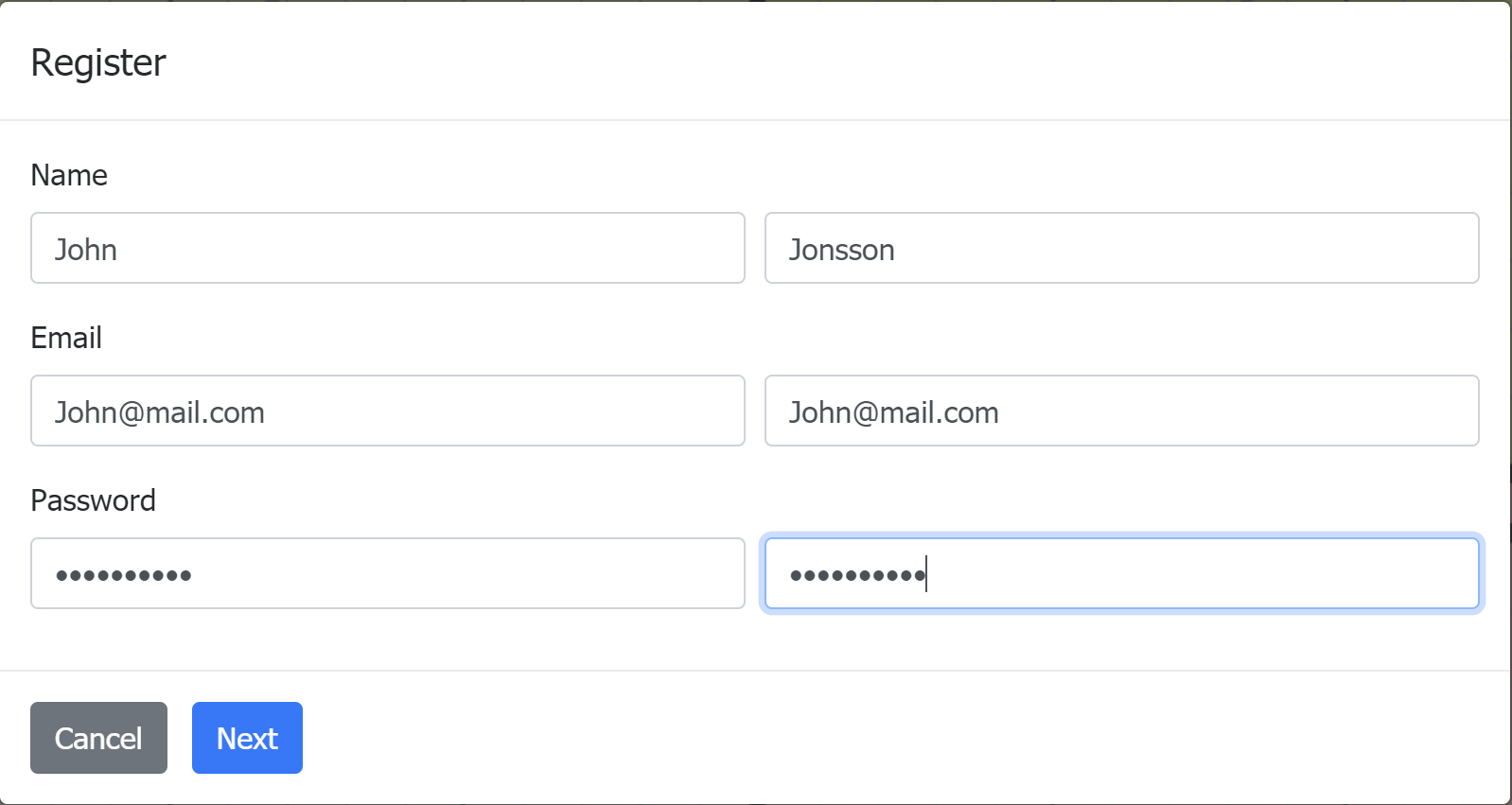Click the Email label text
The height and width of the screenshot is (805, 1512).
(x=66, y=338)
